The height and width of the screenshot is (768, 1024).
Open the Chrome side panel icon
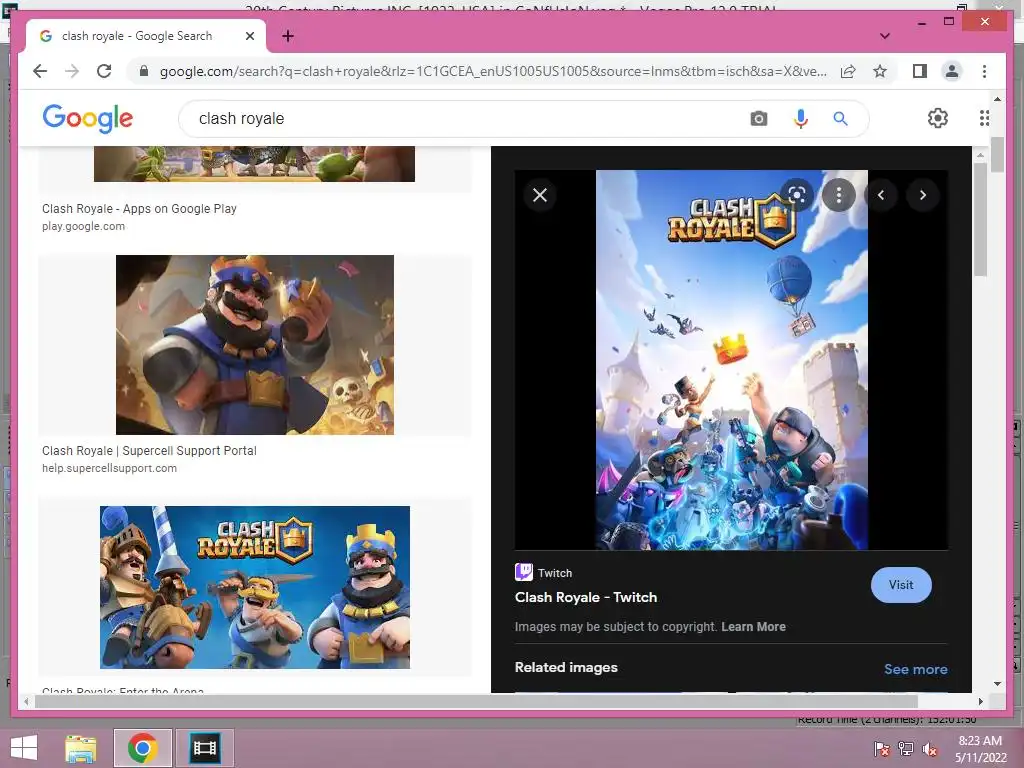coord(920,71)
